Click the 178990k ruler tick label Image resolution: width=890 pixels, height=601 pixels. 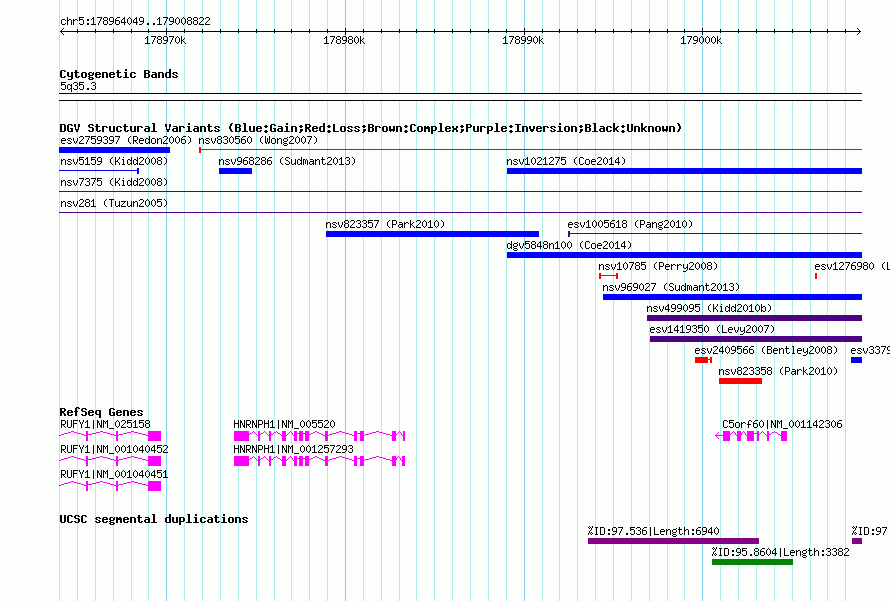pyautogui.click(x=523, y=40)
